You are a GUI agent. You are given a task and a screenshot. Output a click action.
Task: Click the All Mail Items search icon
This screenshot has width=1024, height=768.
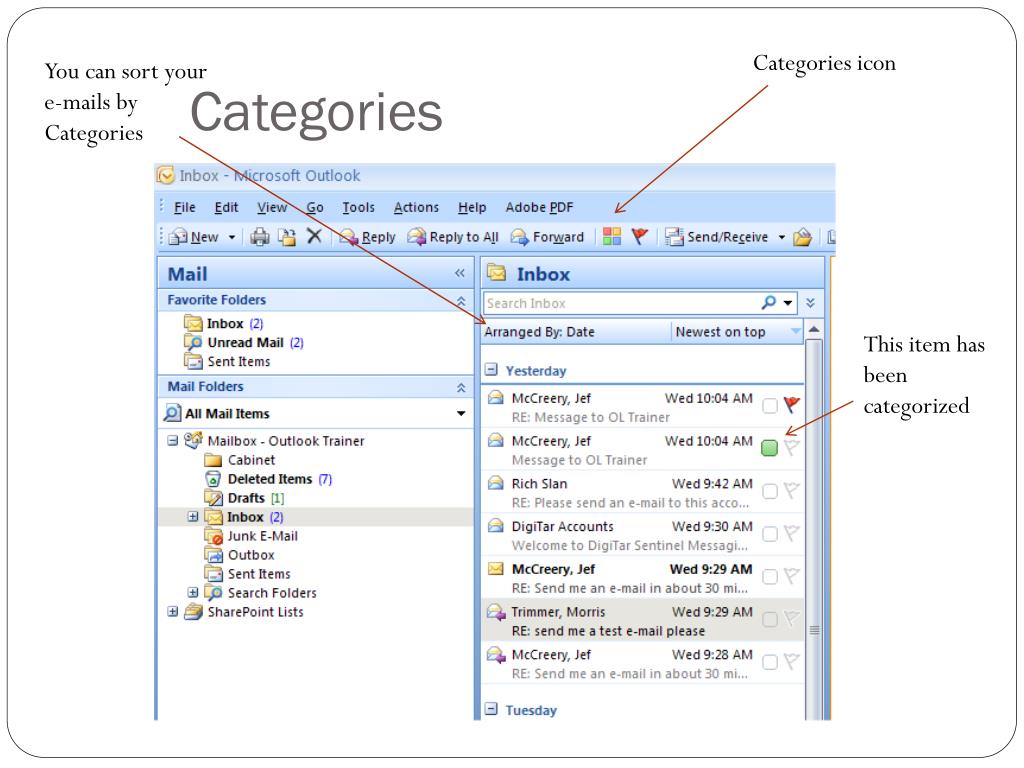(x=172, y=413)
